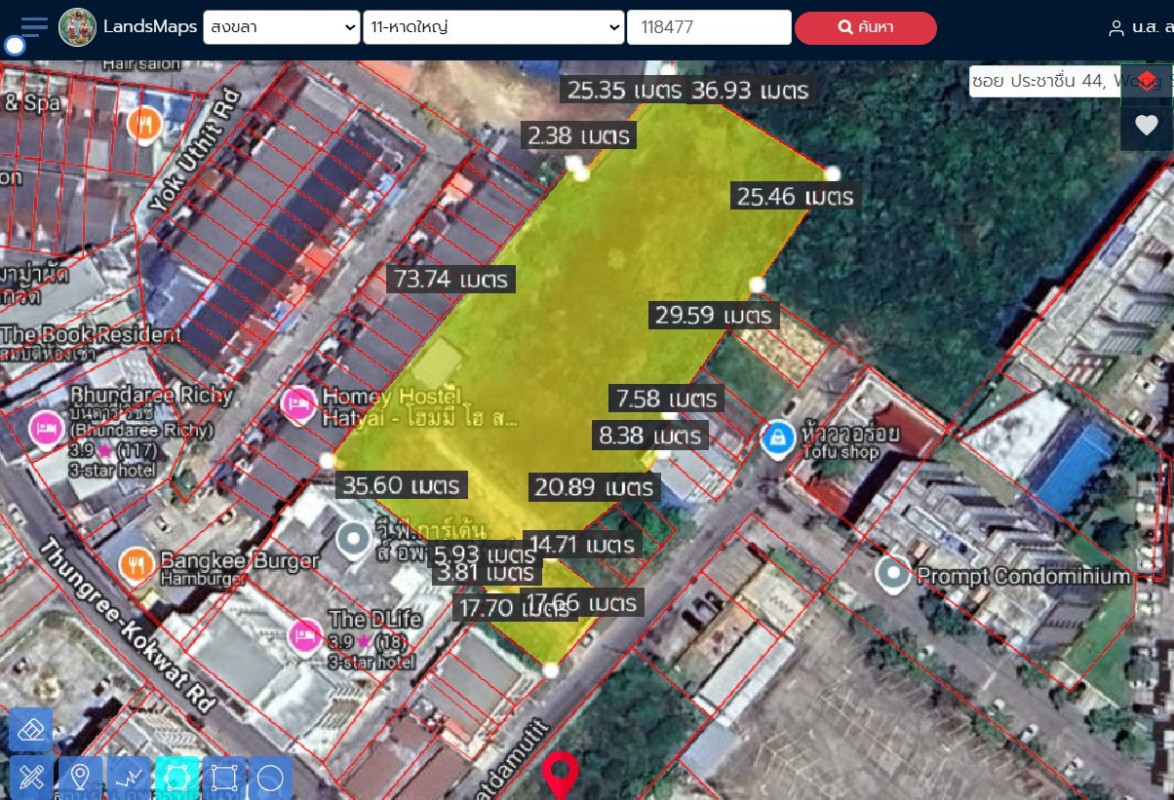Select the eraser tool
The image size is (1174, 800).
coord(30,730)
